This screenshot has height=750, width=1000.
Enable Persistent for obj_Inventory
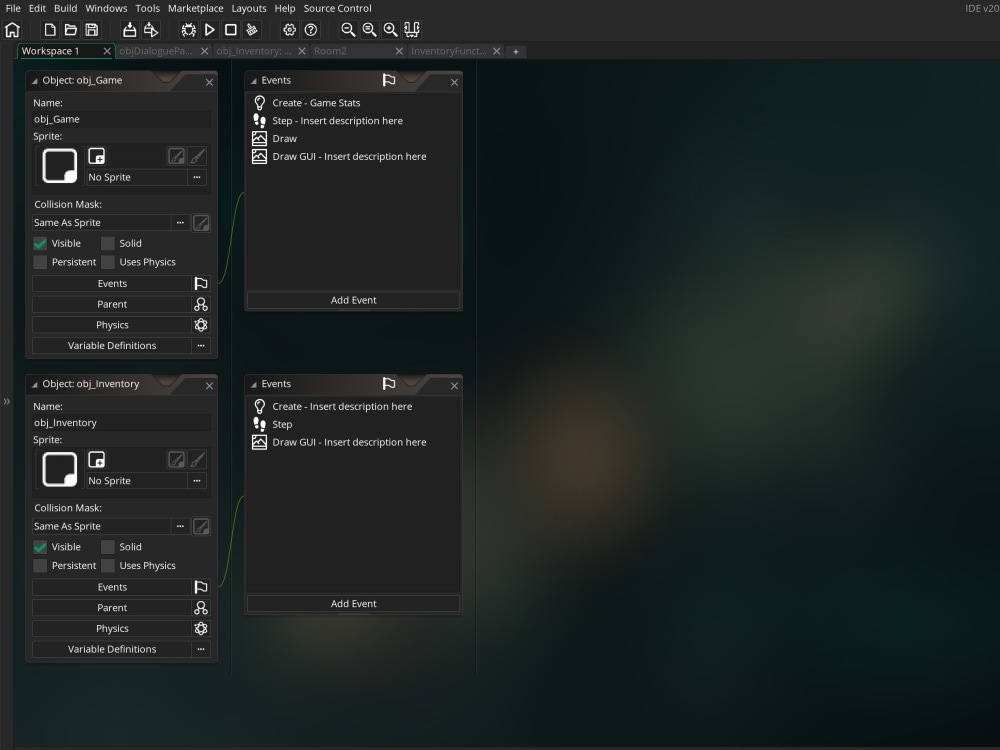pos(40,566)
